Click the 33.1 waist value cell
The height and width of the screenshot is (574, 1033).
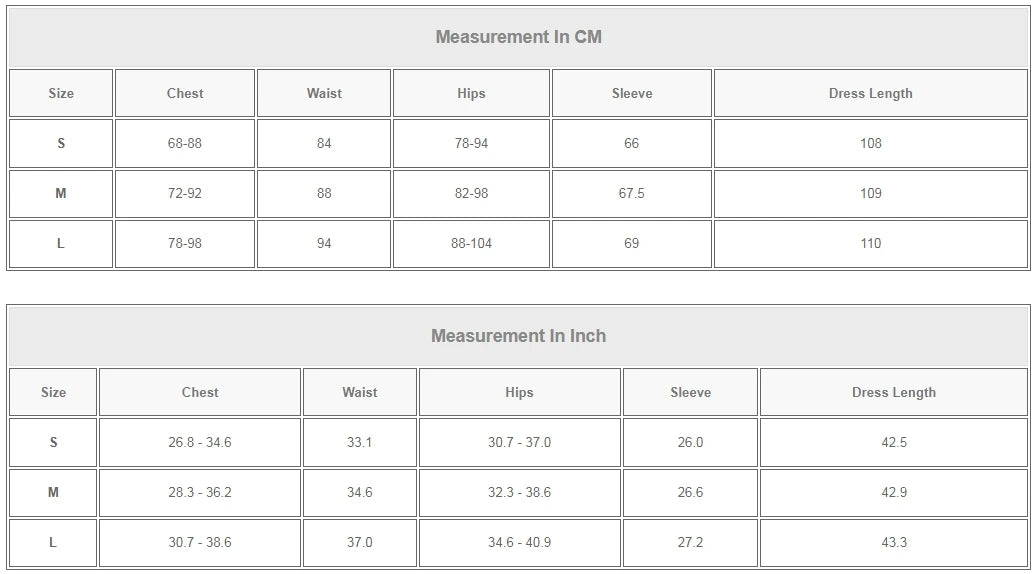pyautogui.click(x=360, y=443)
